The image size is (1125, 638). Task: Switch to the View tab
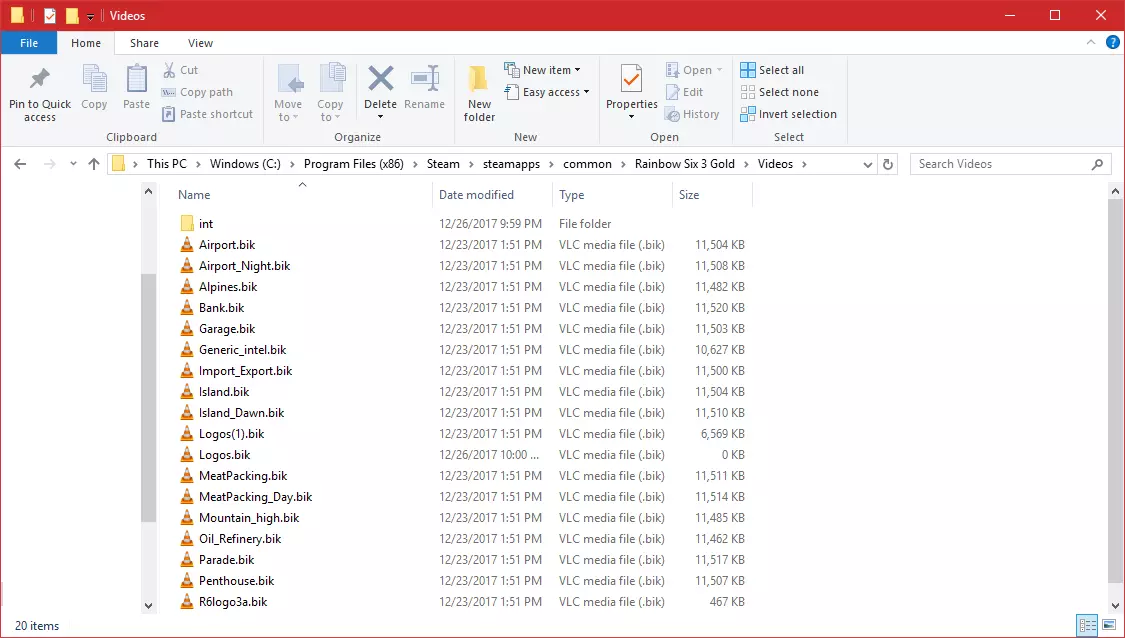[x=200, y=43]
